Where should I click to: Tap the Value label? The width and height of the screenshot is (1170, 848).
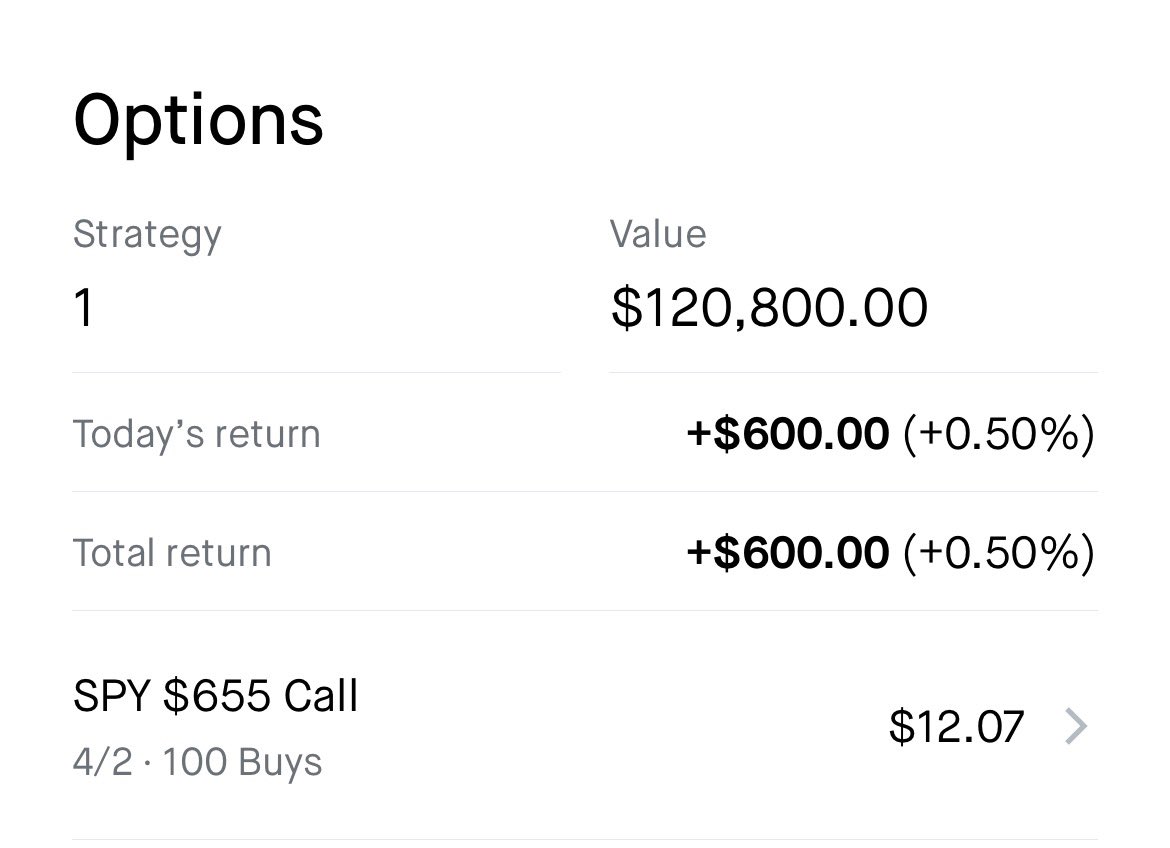pos(658,234)
